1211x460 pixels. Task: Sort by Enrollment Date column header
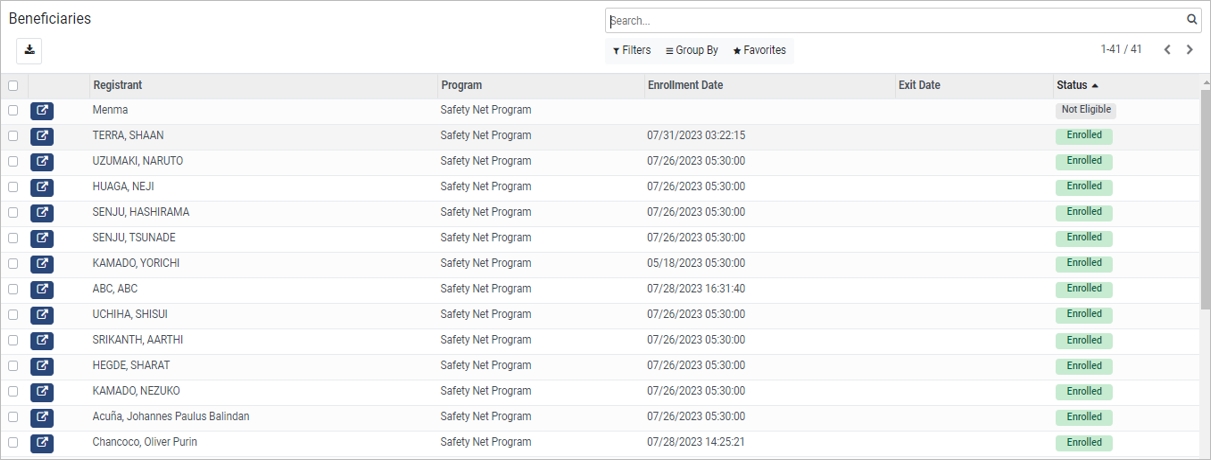coord(685,86)
